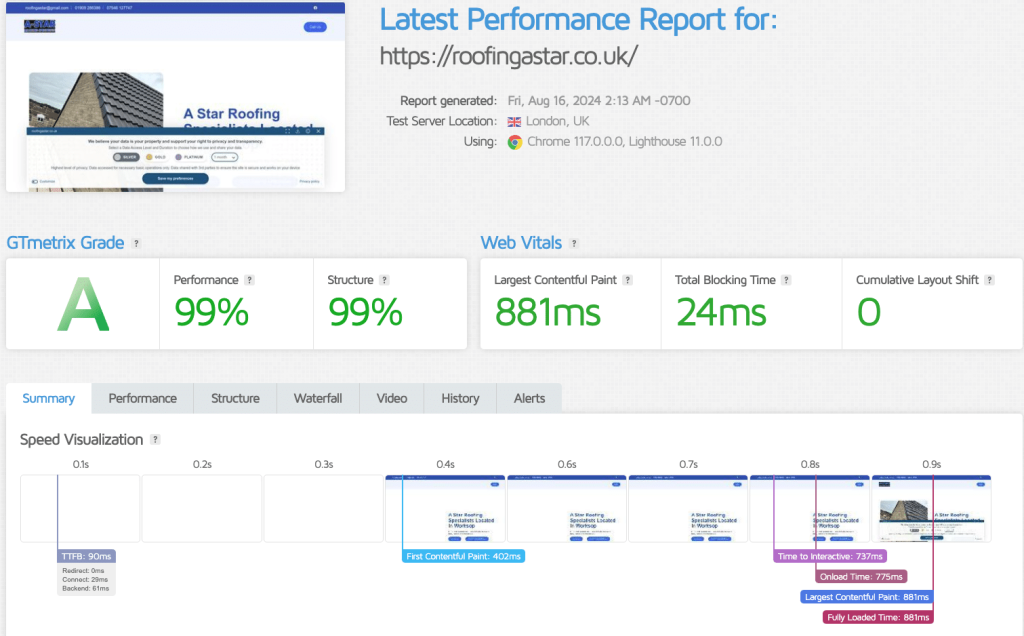
Task: Click the 99% Performance score
Action: (212, 312)
